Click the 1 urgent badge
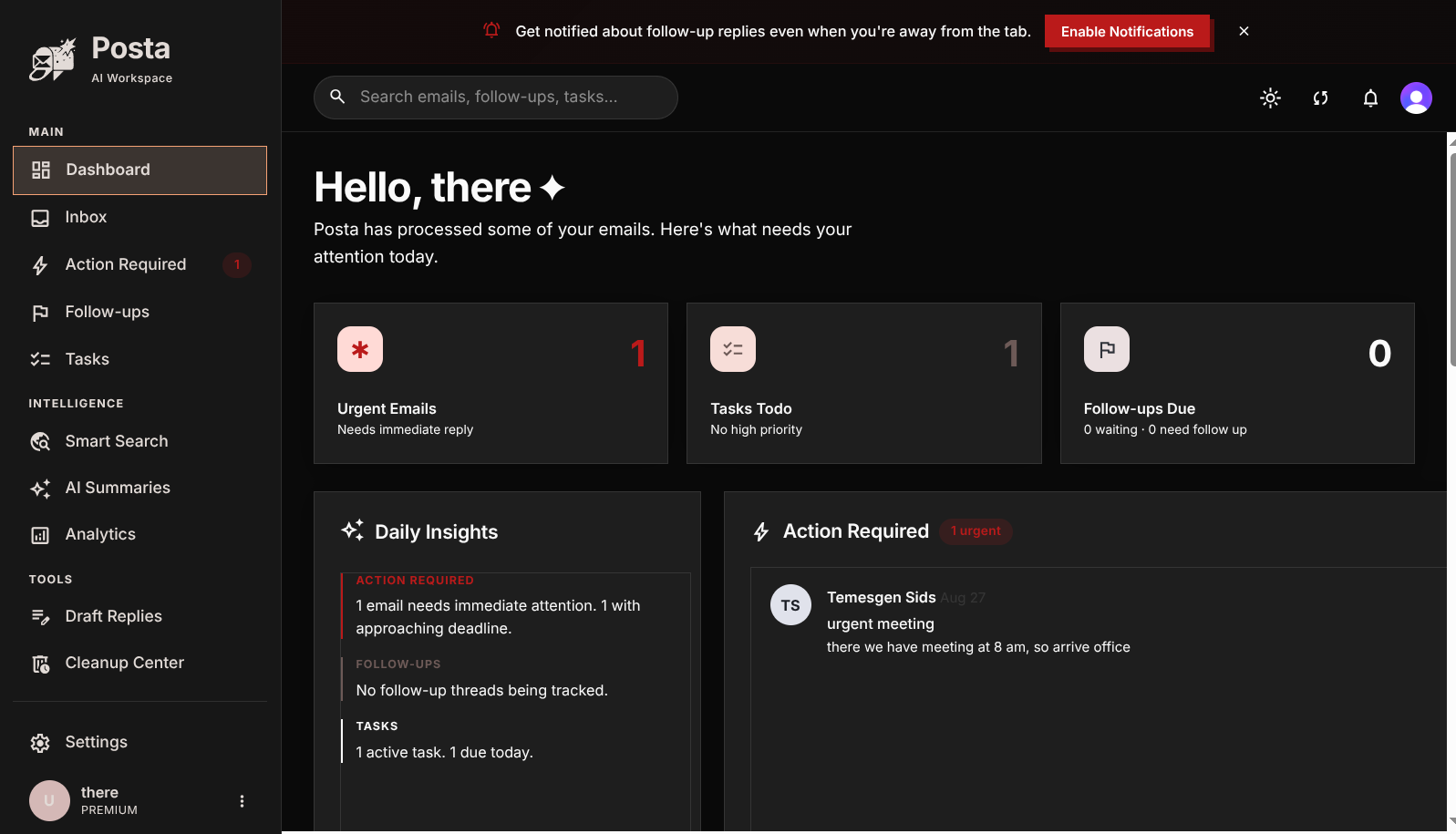 point(976,531)
